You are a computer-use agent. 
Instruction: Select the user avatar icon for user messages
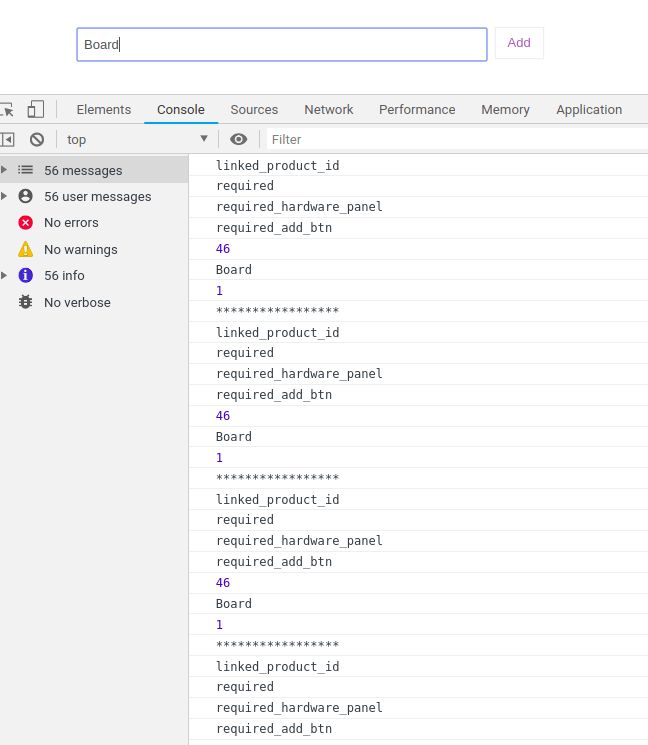click(26, 196)
